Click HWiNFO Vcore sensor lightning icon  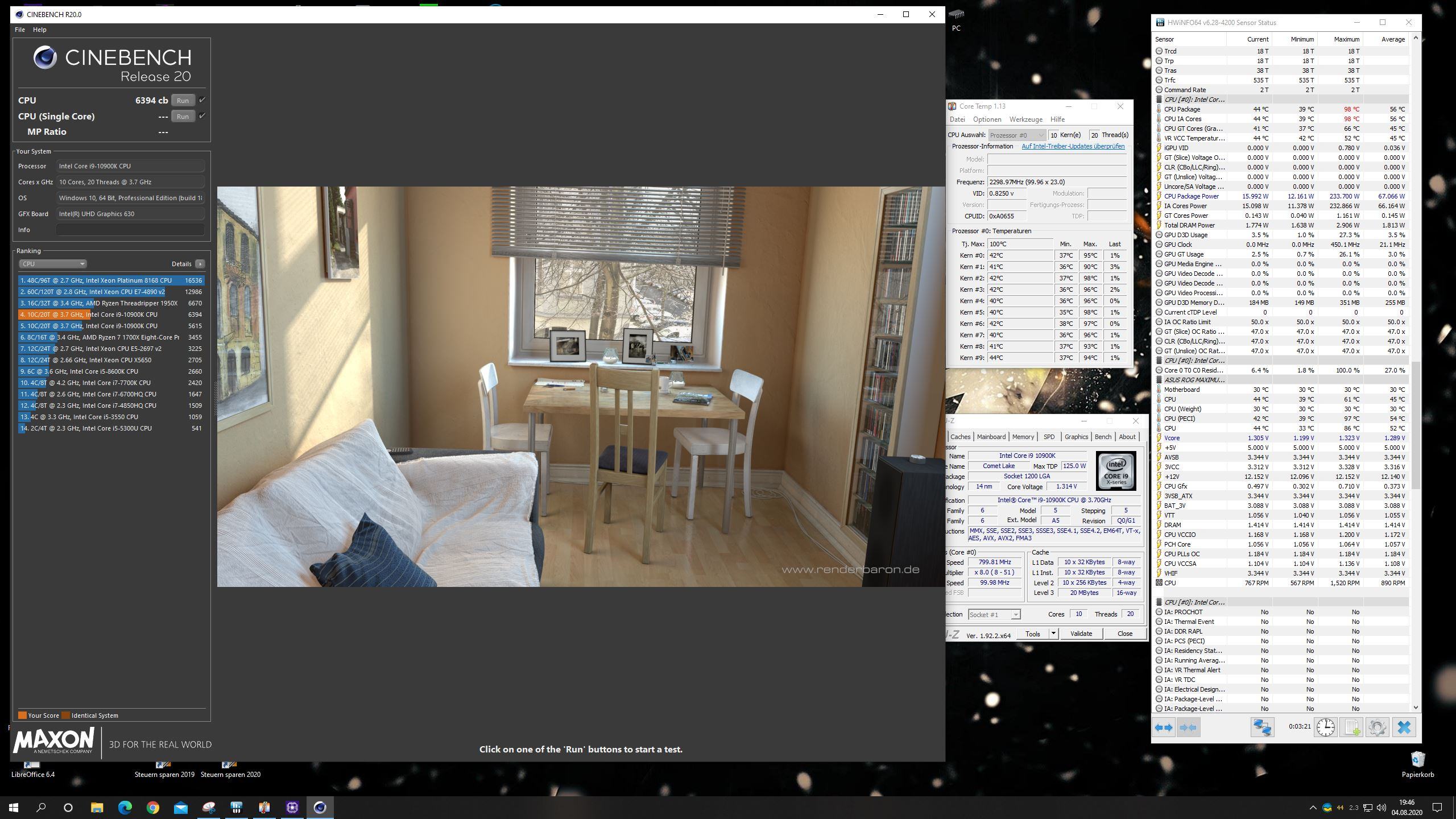1159,438
